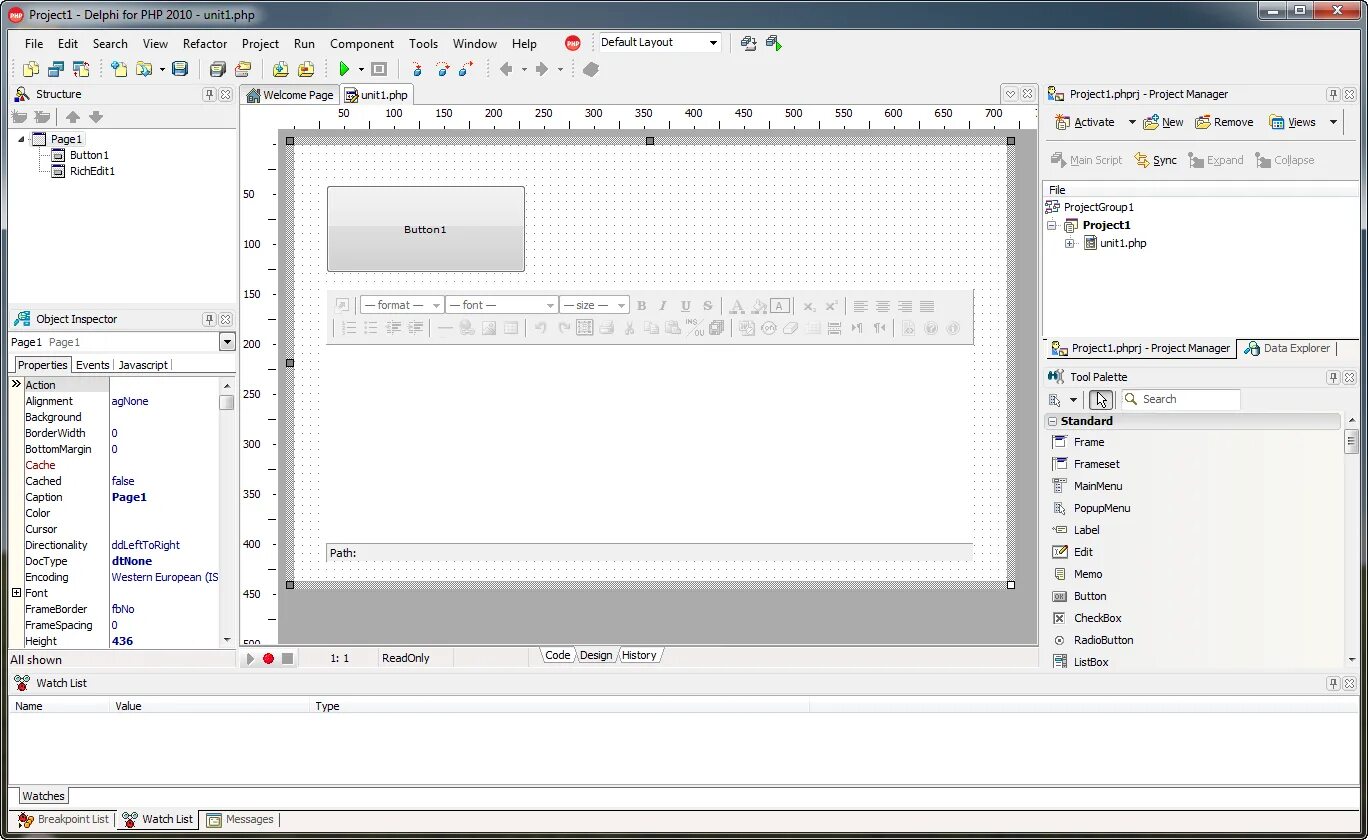Screen dimensions: 1368x840
Task: Click the Views button in Project Manager
Action: (x=1293, y=122)
